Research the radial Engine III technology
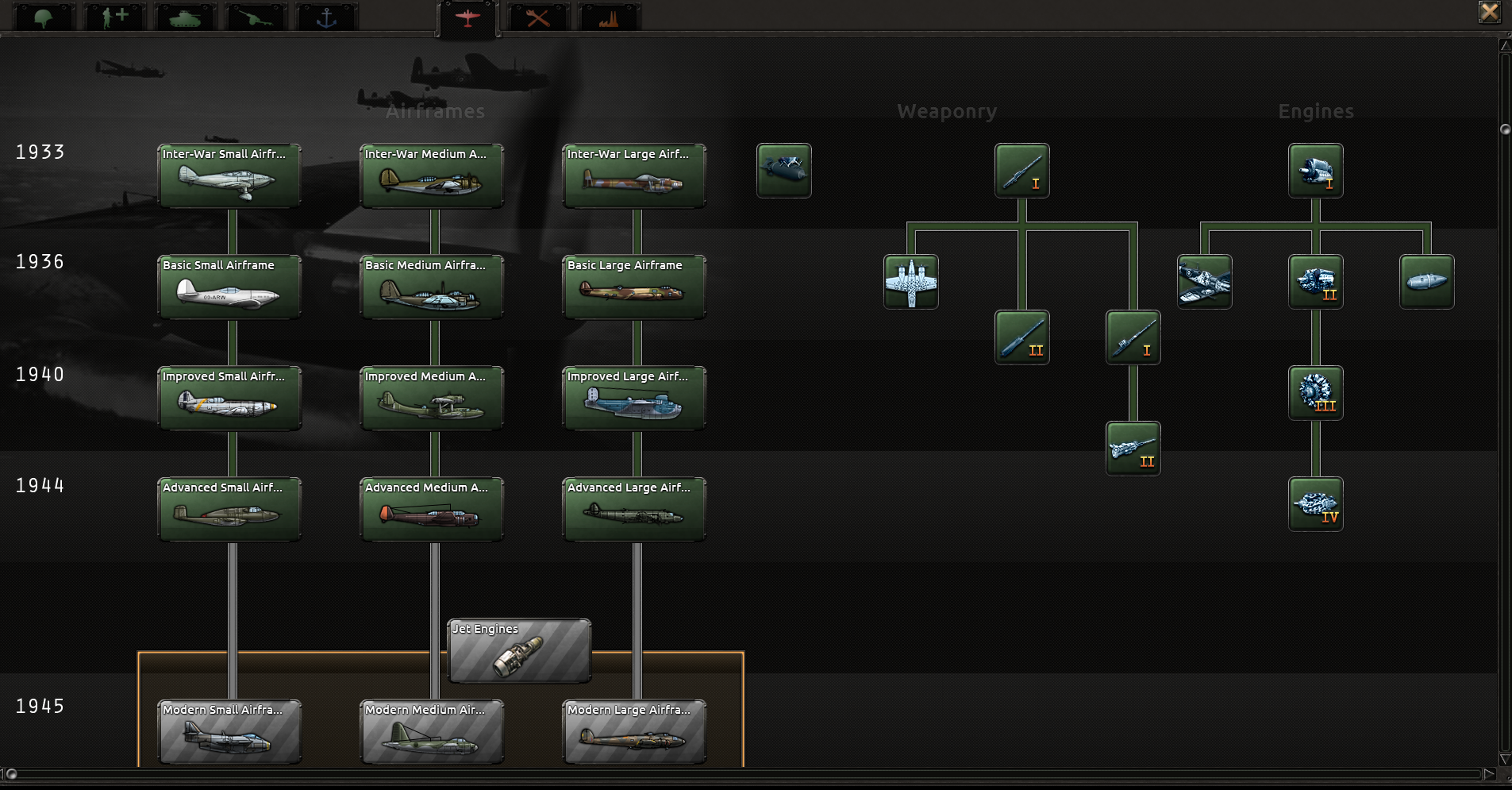Screen dimensions: 1512x790 coord(1315,392)
